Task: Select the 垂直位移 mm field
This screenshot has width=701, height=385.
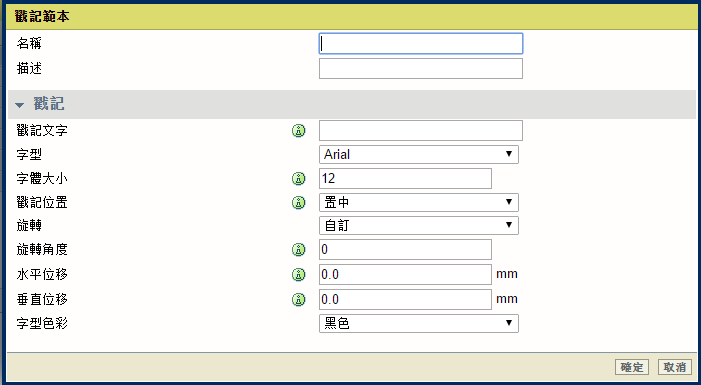Action: [405, 299]
